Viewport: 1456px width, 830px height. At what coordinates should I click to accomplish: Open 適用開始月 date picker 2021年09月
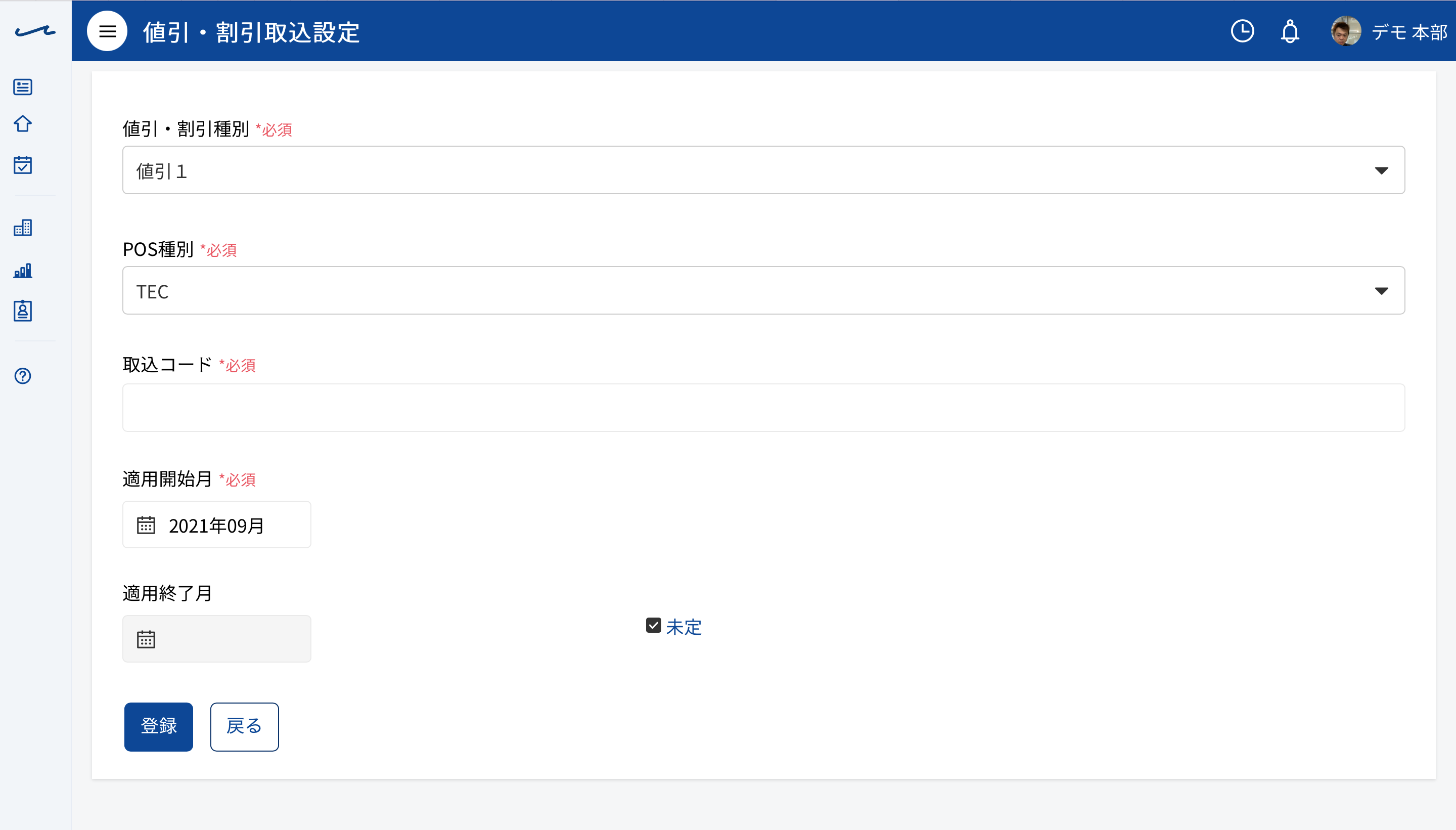(216, 525)
